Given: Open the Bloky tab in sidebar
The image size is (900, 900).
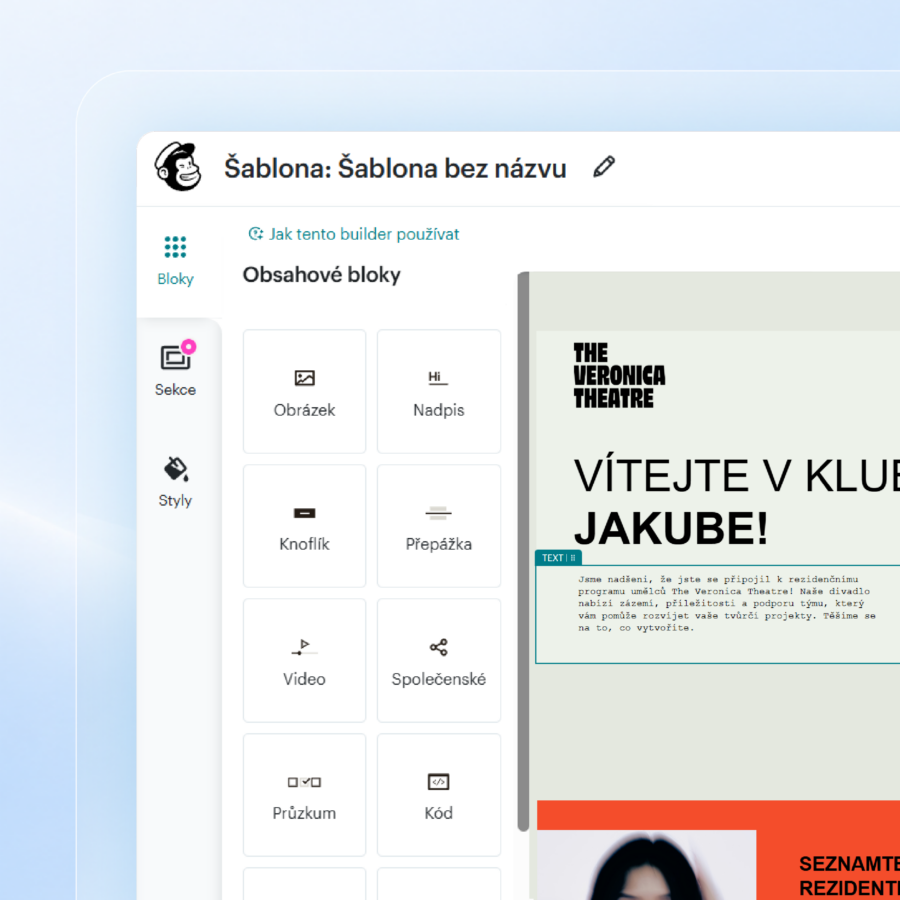Looking at the screenshot, I should (176, 261).
